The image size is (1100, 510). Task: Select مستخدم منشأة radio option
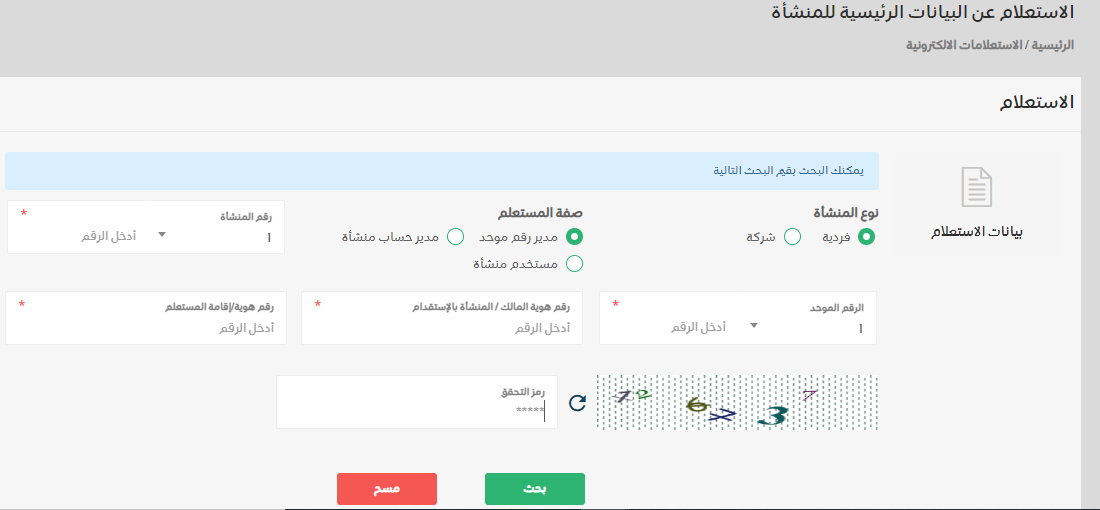tap(574, 264)
